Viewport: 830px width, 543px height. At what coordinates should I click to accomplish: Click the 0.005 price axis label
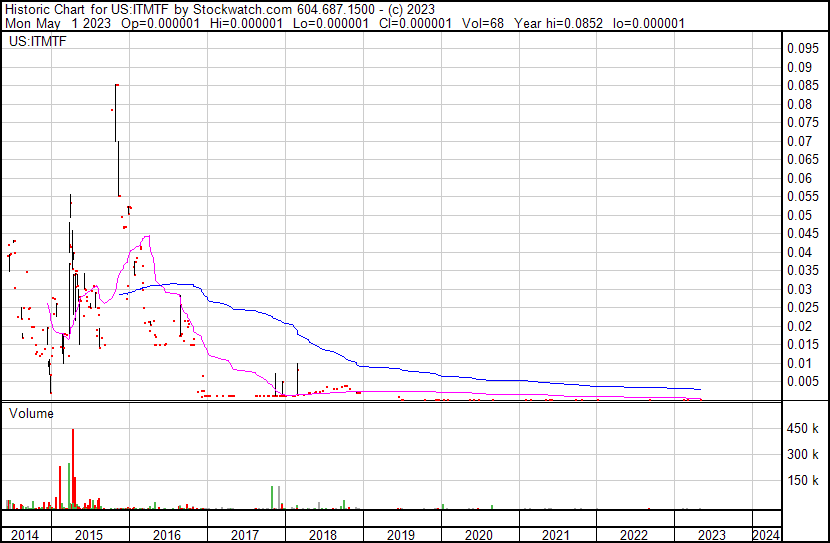click(802, 381)
